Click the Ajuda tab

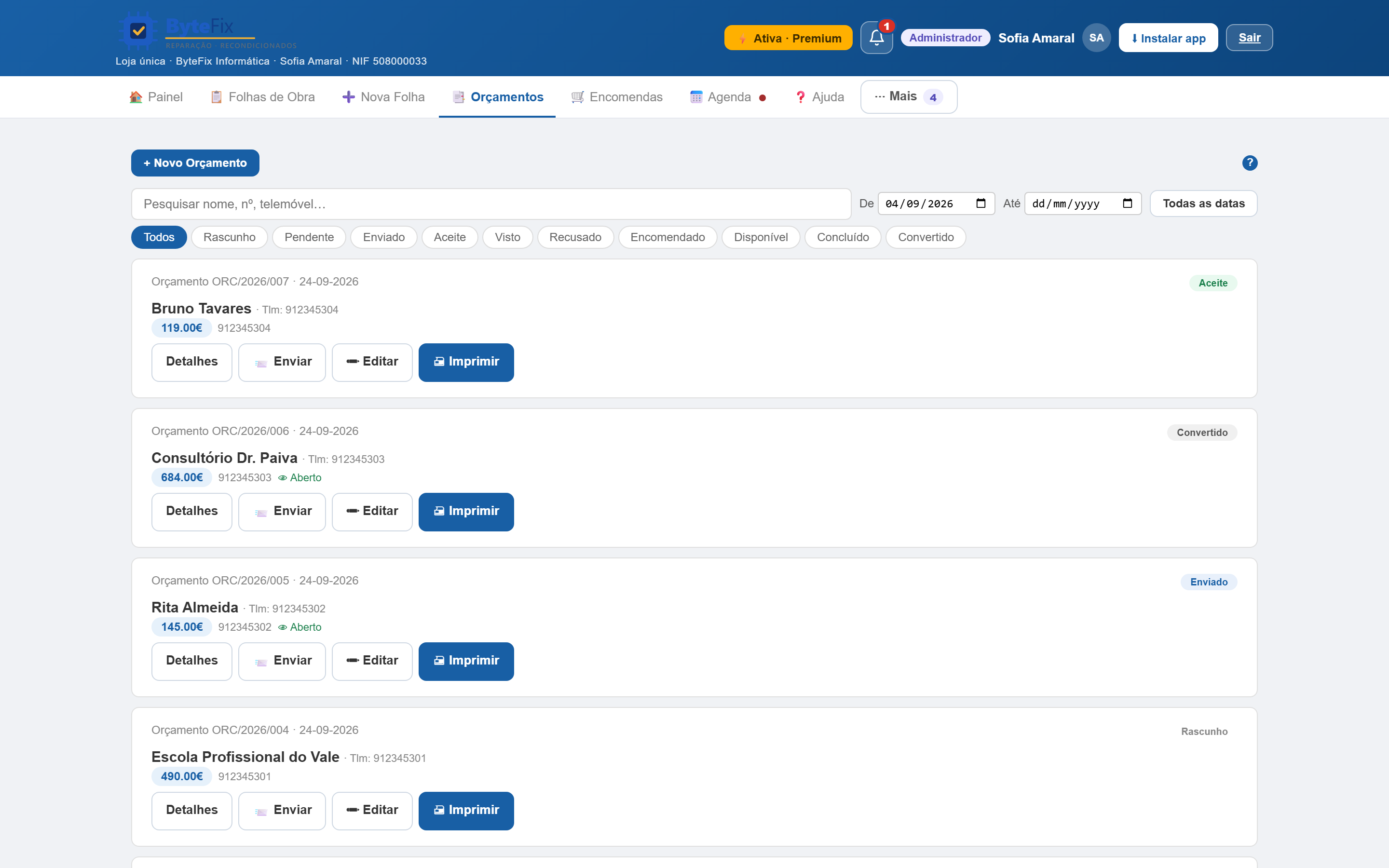819,97
